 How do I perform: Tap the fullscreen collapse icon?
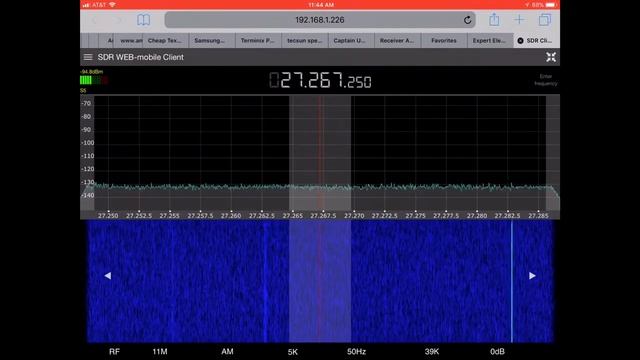pos(551,57)
